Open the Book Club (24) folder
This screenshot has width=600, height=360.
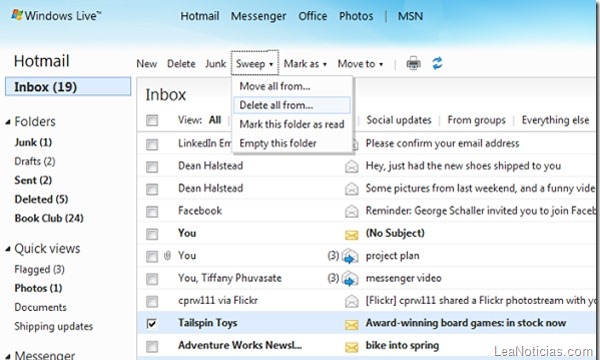49,218
